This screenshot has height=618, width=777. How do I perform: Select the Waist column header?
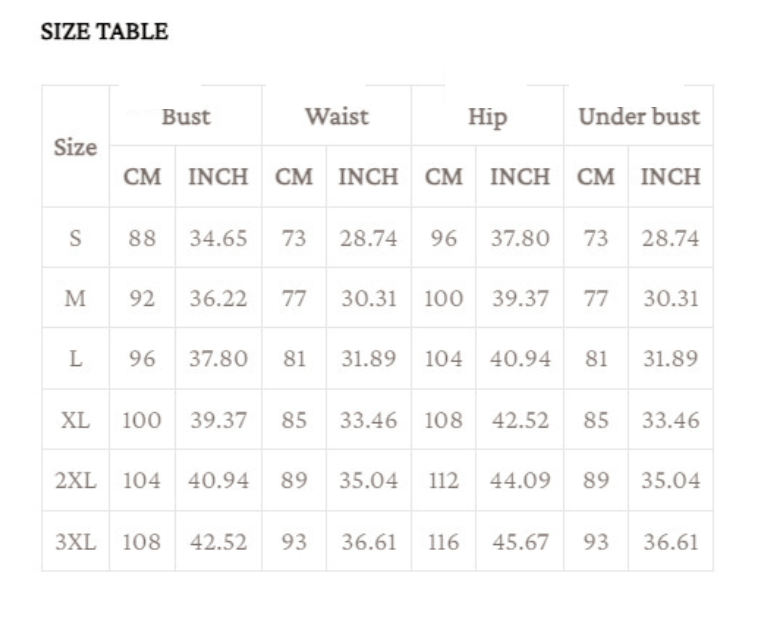337,117
